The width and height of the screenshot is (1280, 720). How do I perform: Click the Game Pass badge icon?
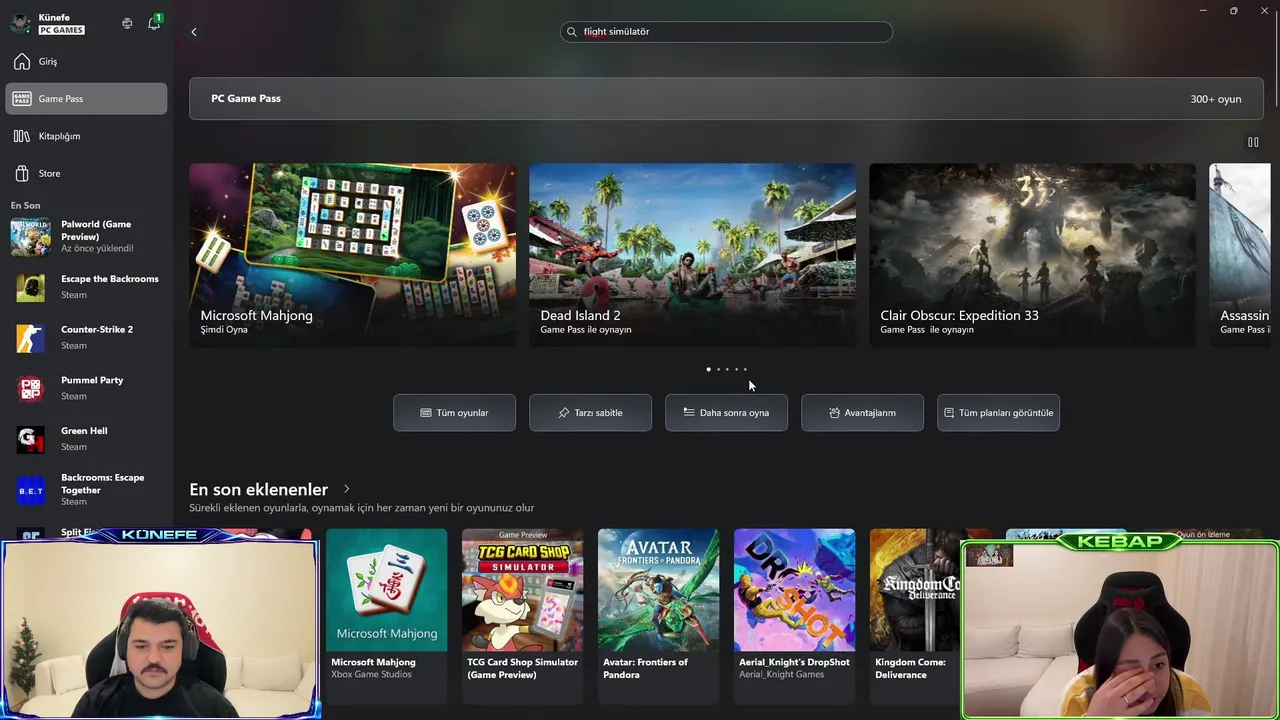point(22,99)
